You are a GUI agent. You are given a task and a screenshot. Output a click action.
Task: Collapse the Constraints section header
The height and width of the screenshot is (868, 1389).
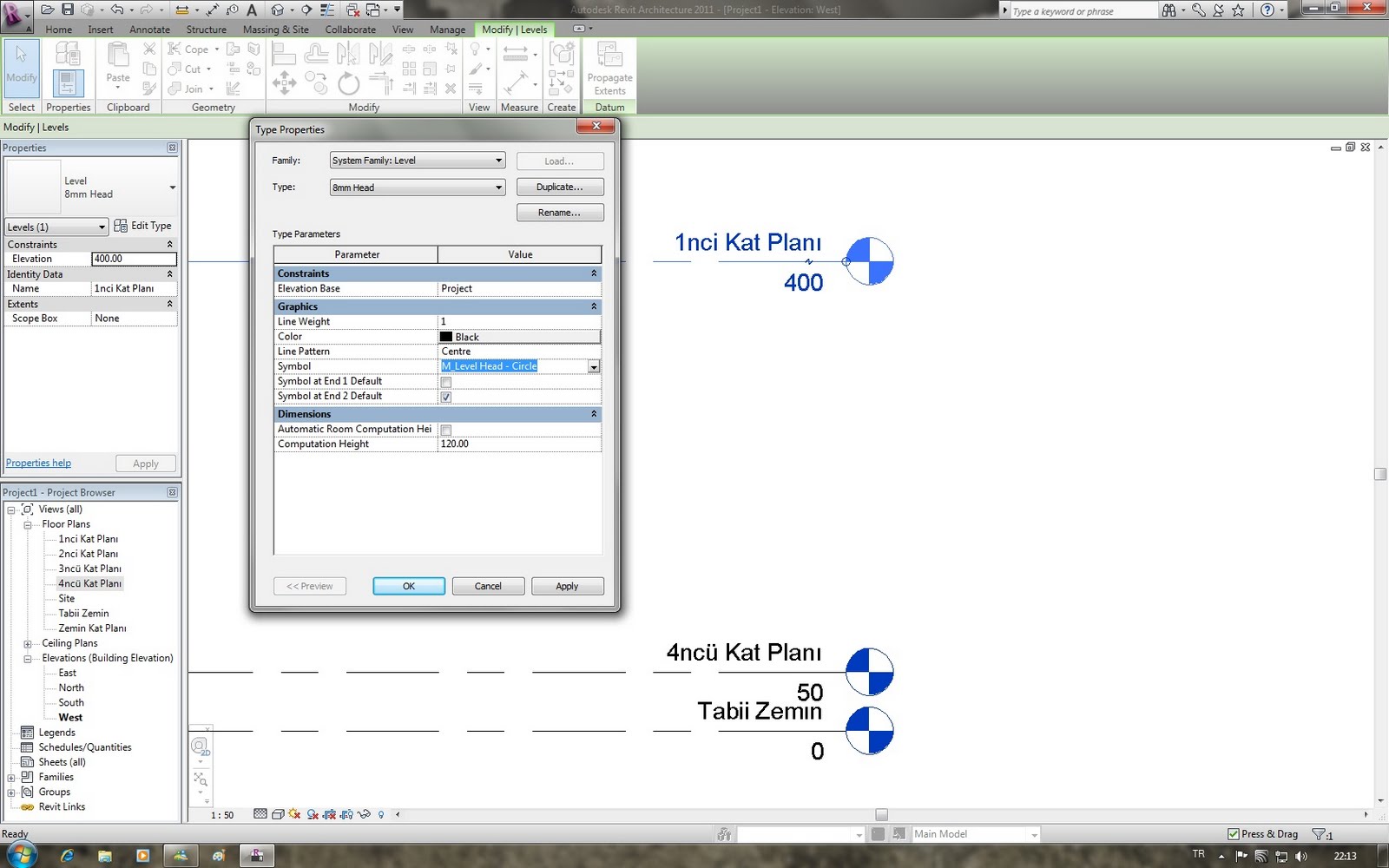coord(594,273)
